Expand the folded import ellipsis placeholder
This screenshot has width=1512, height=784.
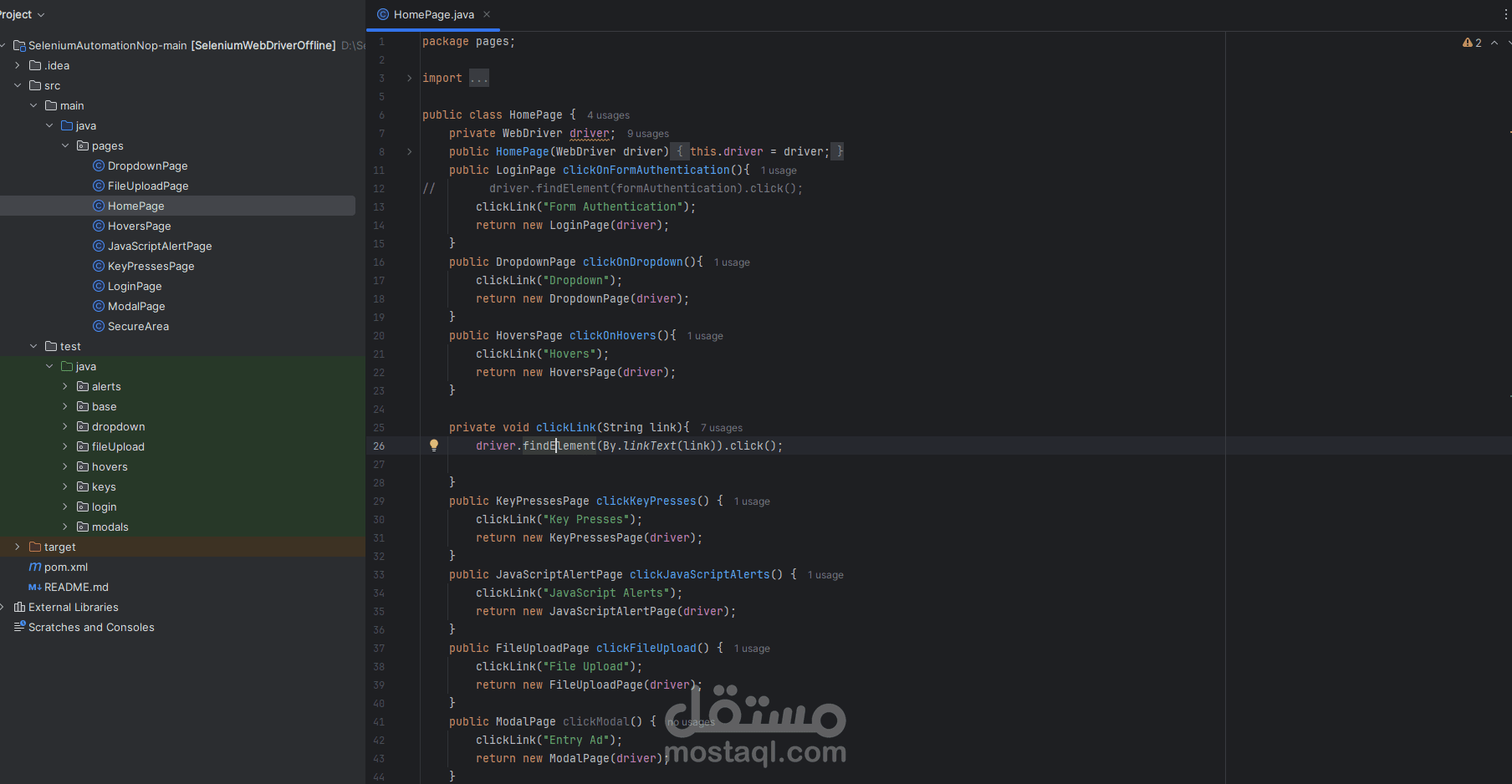(478, 78)
